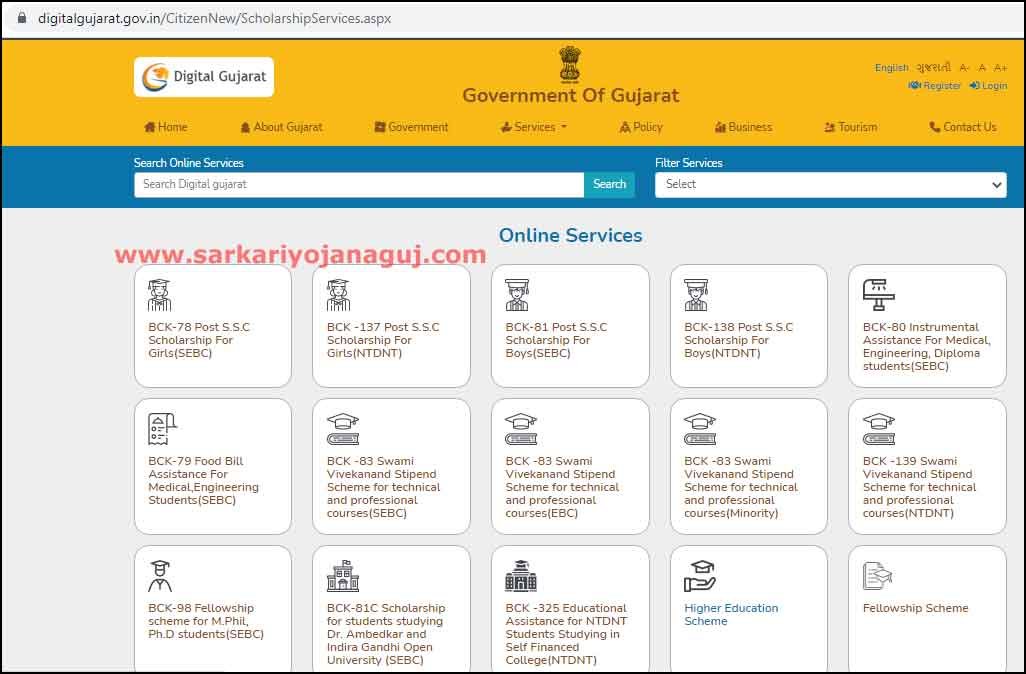Switch language to ગુજરાતી
Viewport: 1026px width, 674px height.
935,67
